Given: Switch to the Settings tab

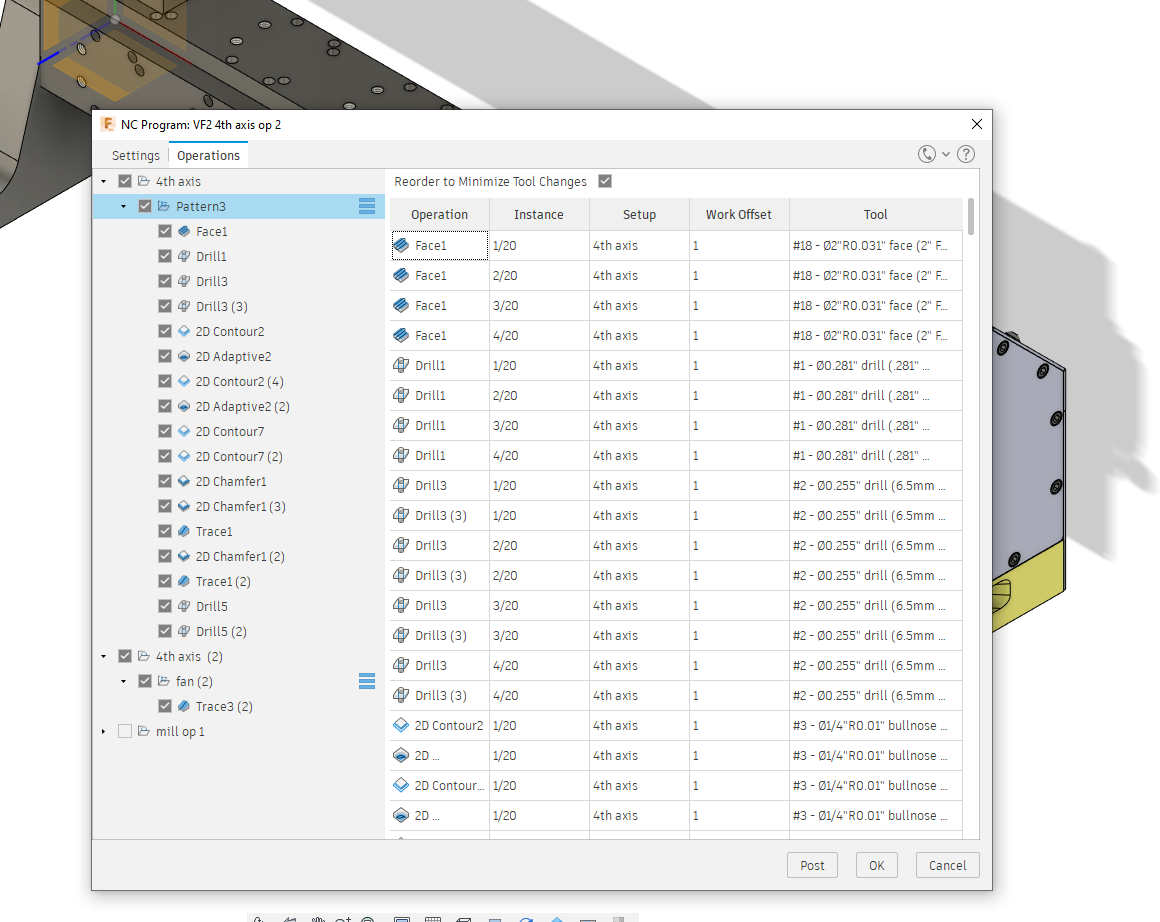Looking at the screenshot, I should tap(135, 155).
